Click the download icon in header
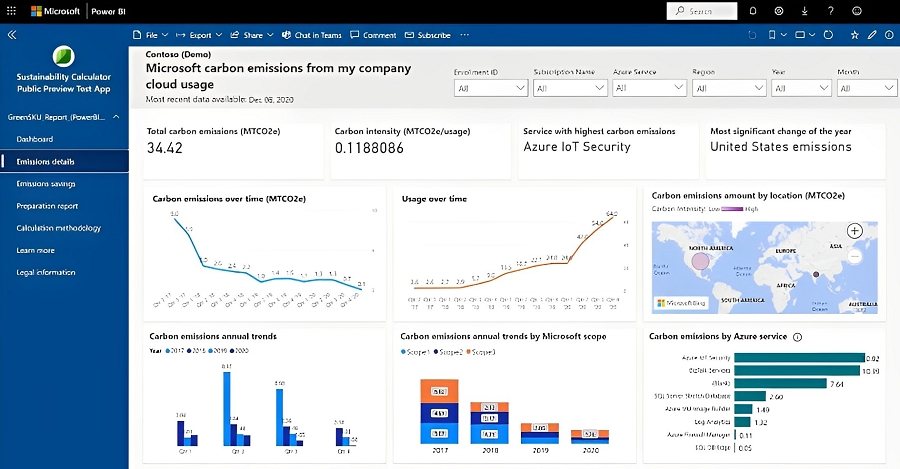Screen dimensions: 900x469 point(805,11)
